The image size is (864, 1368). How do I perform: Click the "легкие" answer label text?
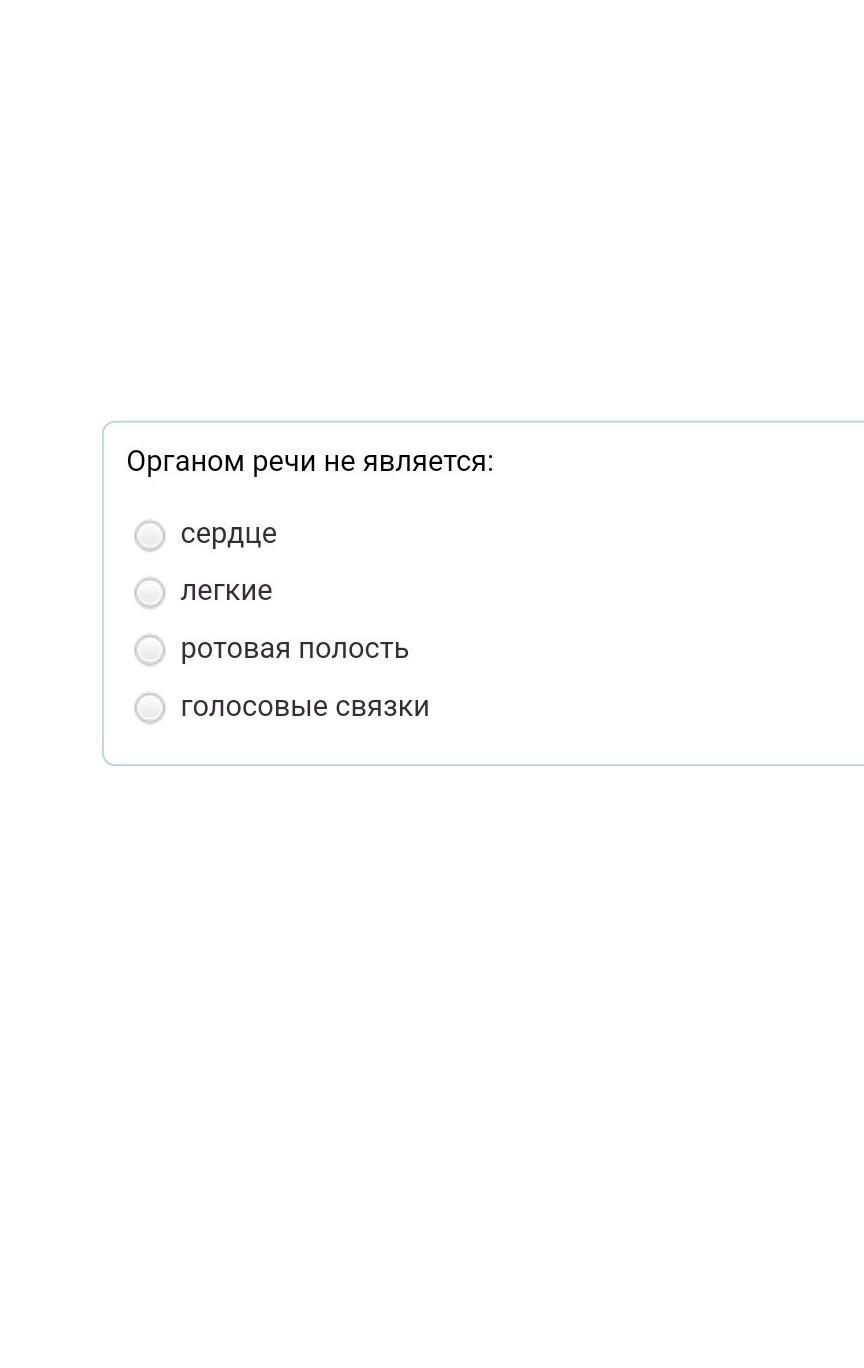(x=226, y=591)
